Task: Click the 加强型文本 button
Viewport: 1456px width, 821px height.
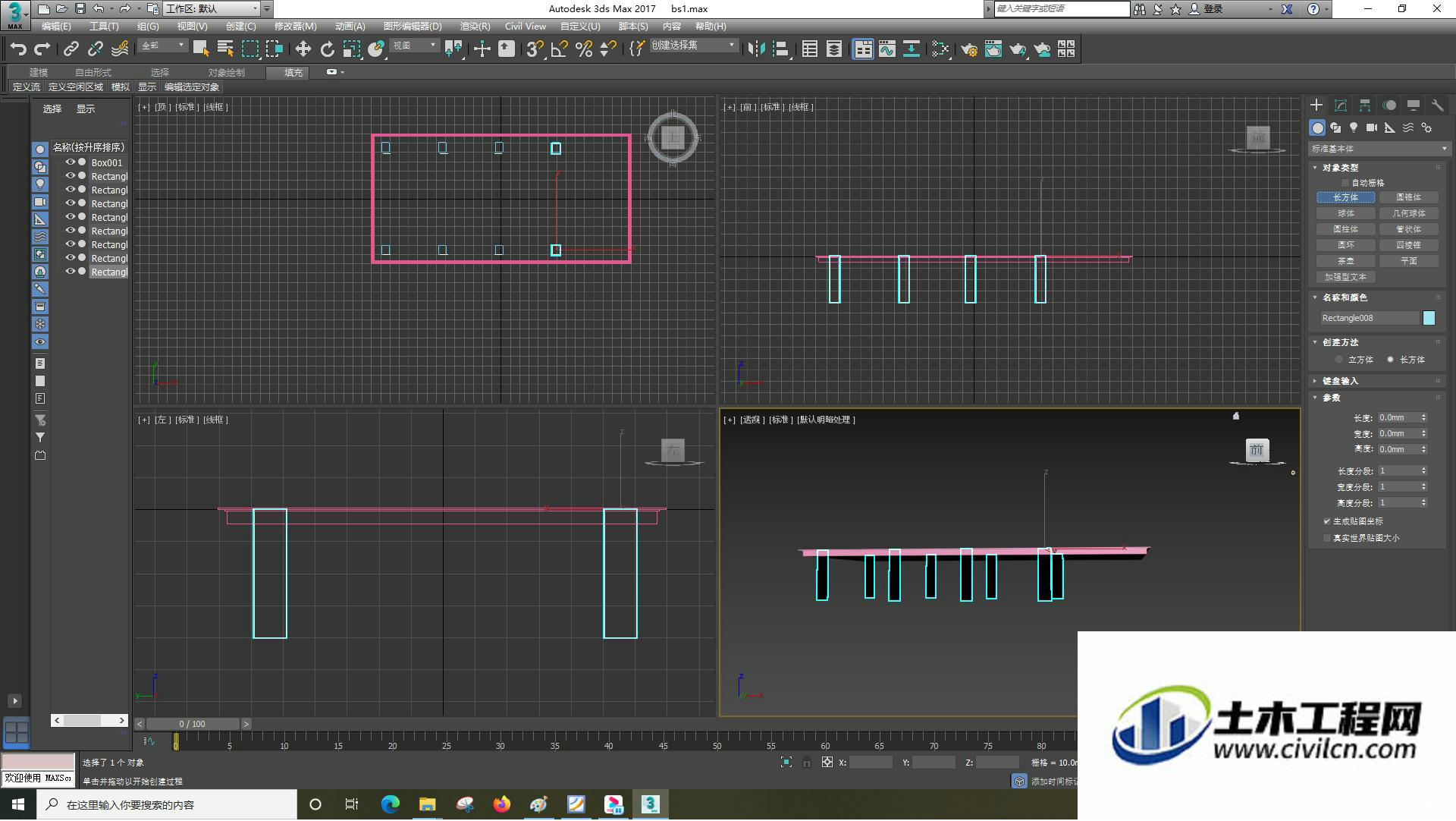Action: pos(1346,277)
